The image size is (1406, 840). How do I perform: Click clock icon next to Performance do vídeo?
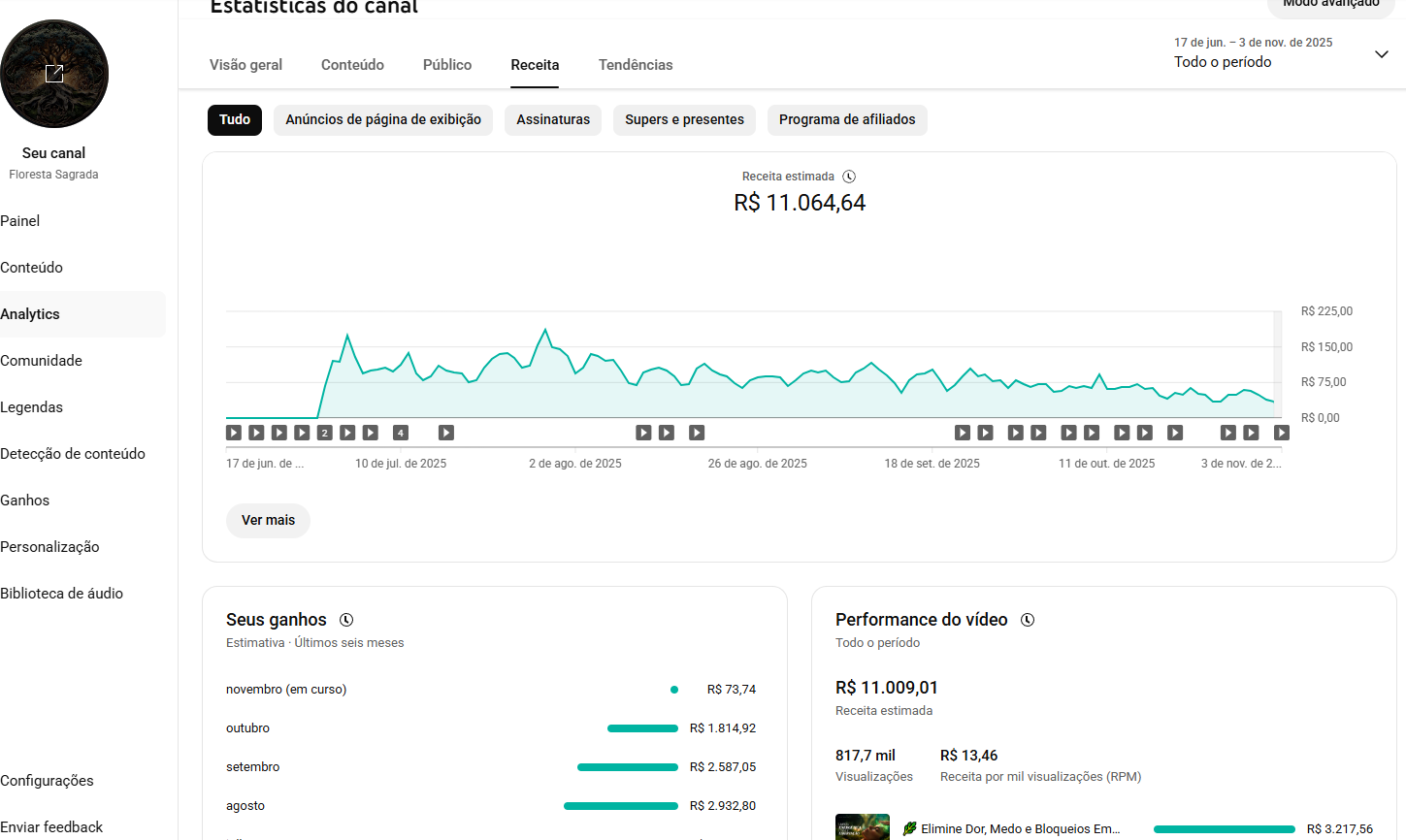1028,620
